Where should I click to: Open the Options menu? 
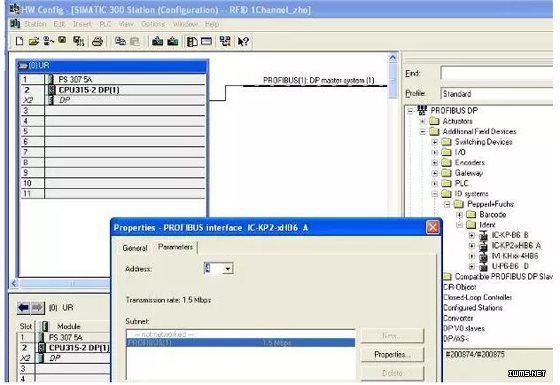click(x=153, y=24)
